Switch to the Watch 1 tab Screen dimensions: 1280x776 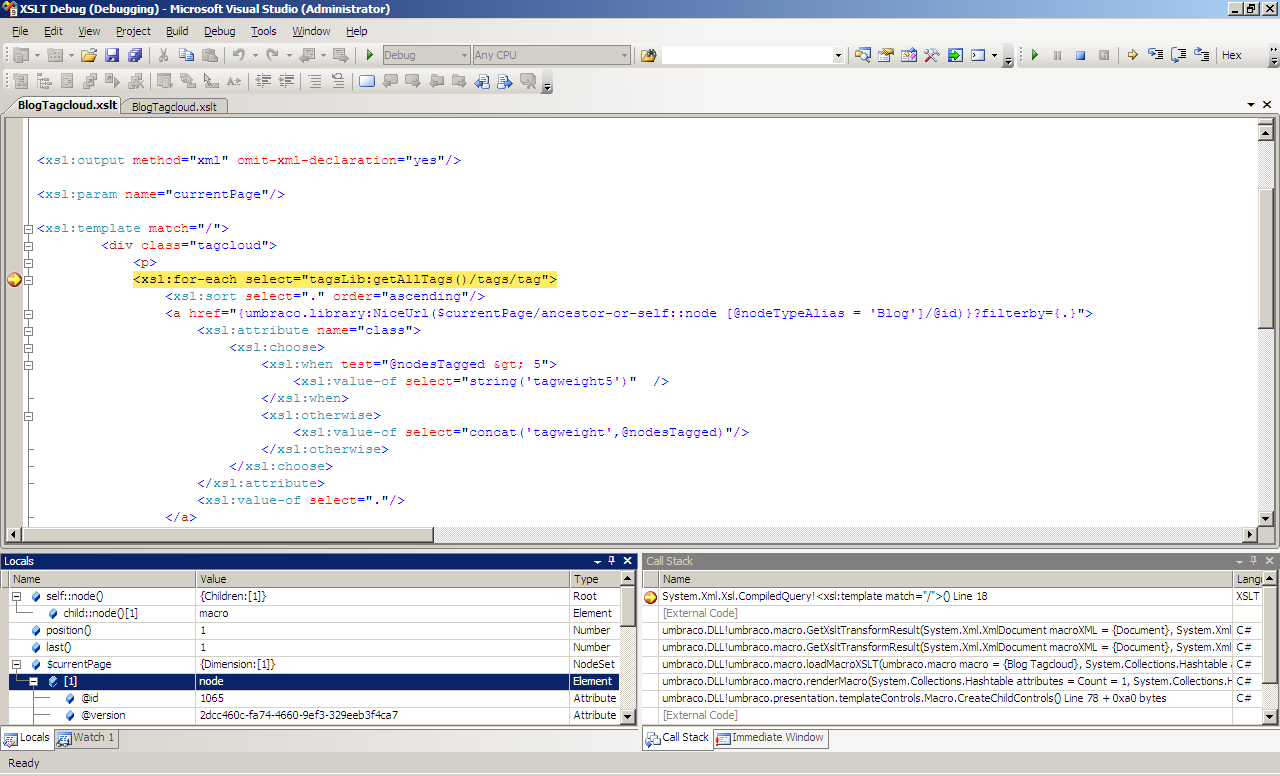(x=87, y=738)
